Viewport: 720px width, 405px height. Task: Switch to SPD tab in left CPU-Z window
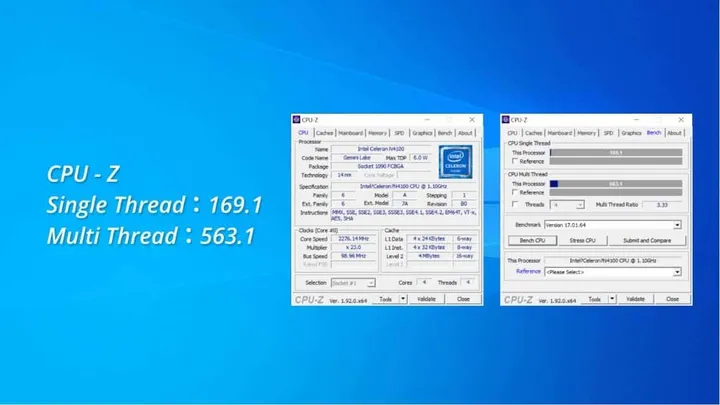399,133
